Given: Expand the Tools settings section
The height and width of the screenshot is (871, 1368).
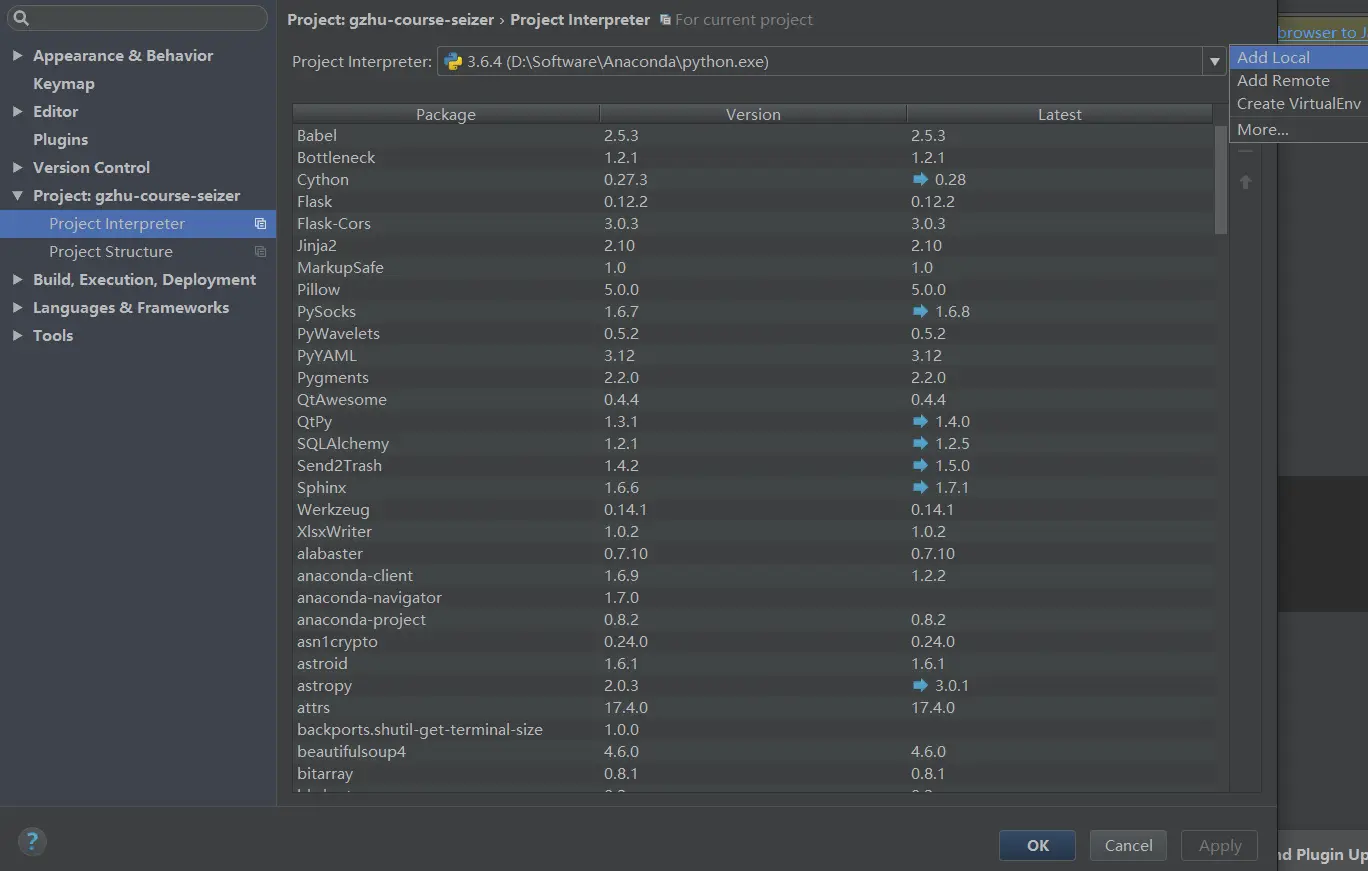Looking at the screenshot, I should click(x=17, y=336).
